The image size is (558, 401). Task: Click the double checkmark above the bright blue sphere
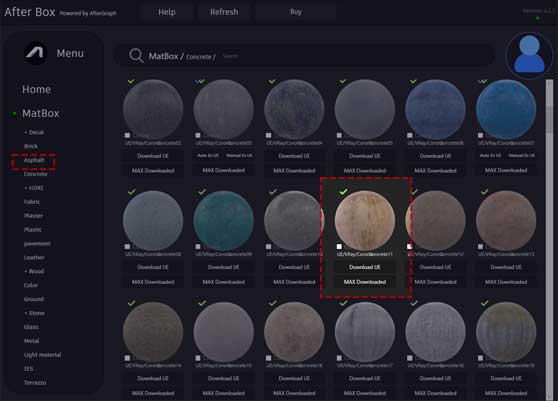[482, 81]
